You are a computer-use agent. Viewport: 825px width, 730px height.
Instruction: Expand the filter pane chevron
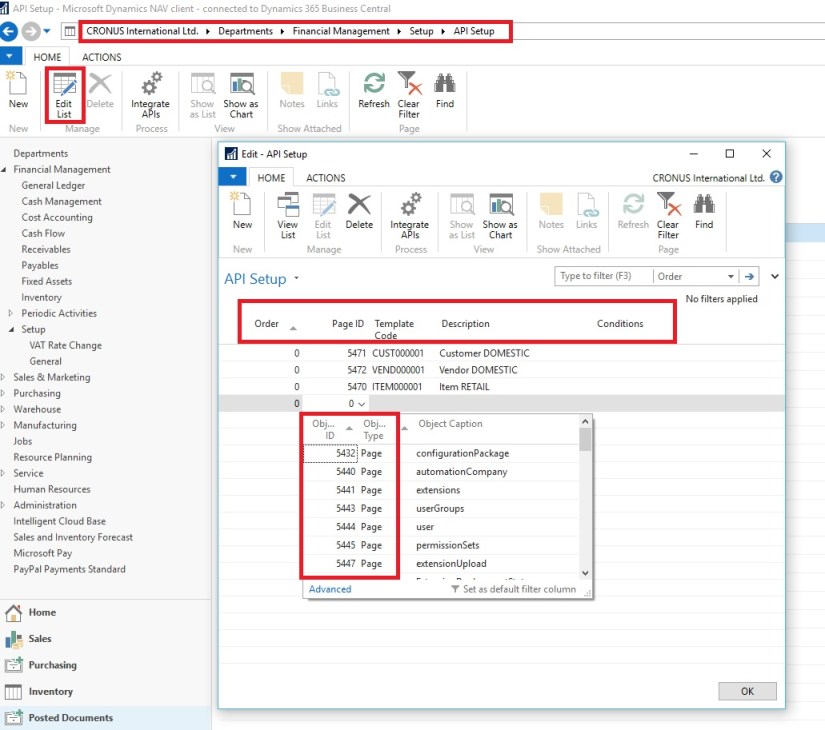click(774, 276)
